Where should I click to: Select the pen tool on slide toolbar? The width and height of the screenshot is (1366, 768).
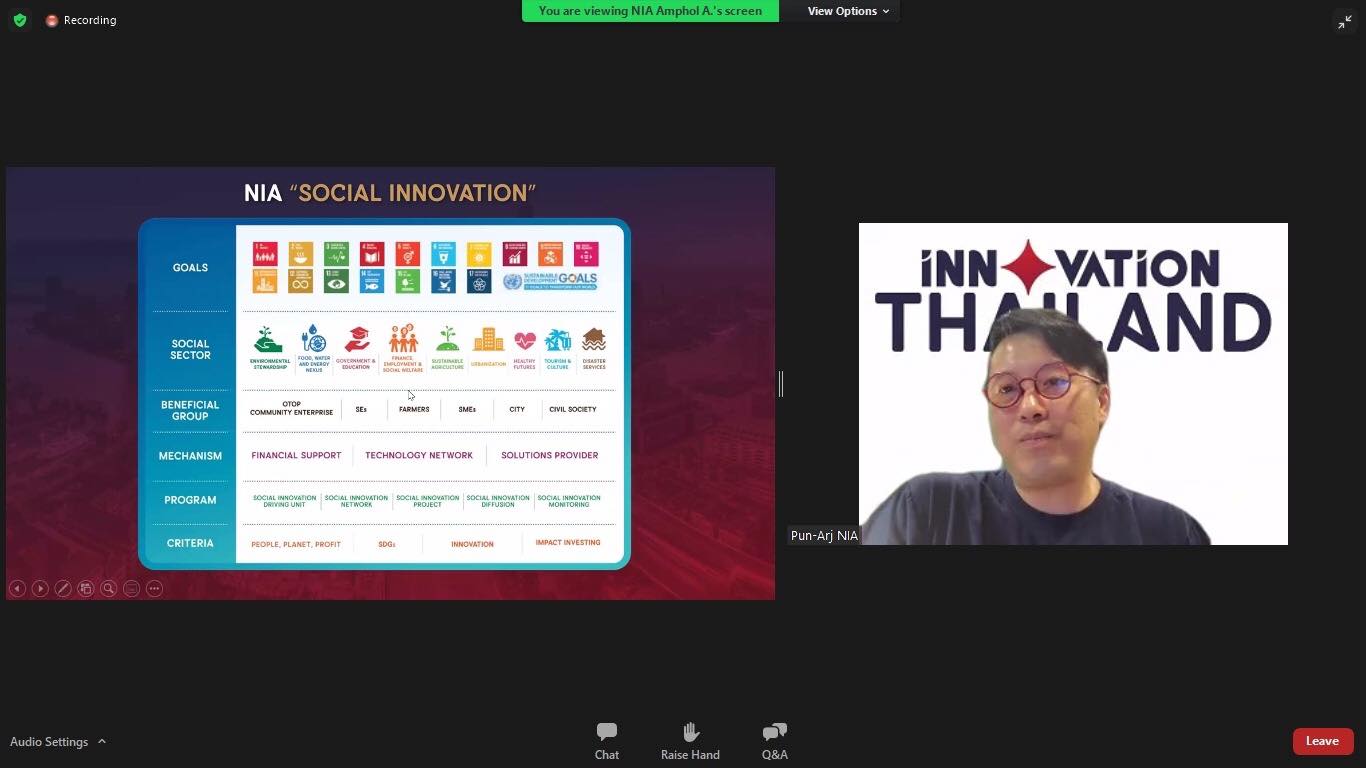(63, 589)
